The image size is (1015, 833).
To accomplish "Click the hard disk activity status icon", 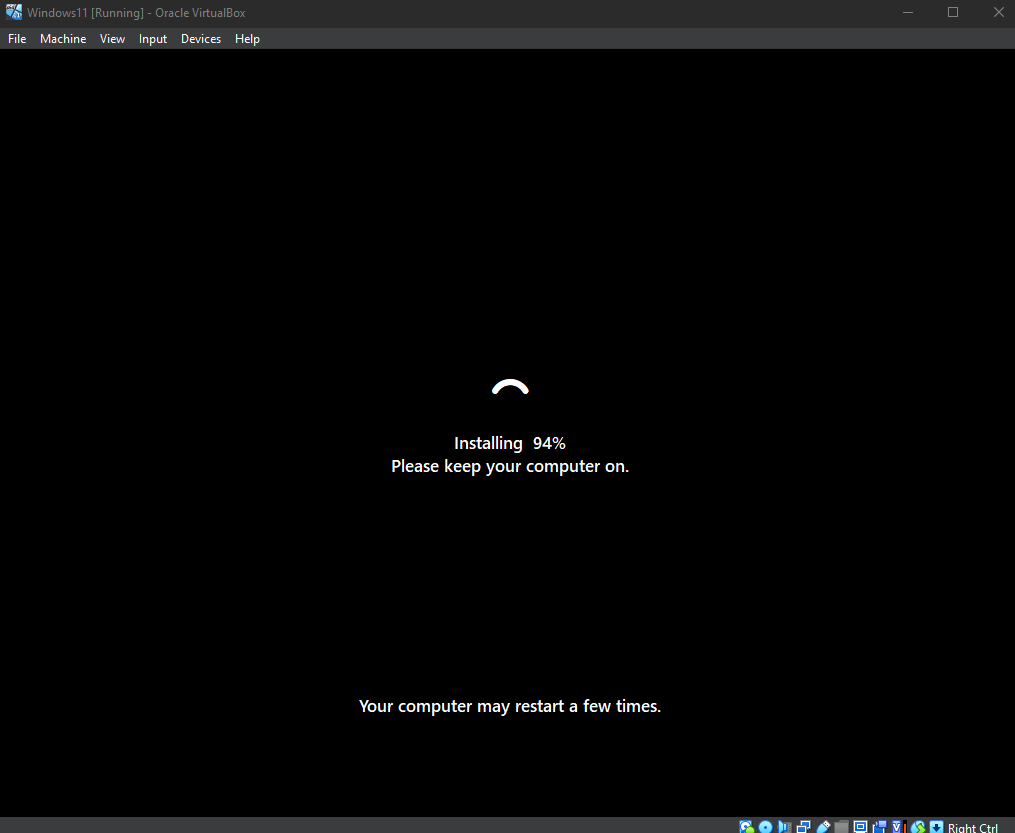I will tap(746, 827).
